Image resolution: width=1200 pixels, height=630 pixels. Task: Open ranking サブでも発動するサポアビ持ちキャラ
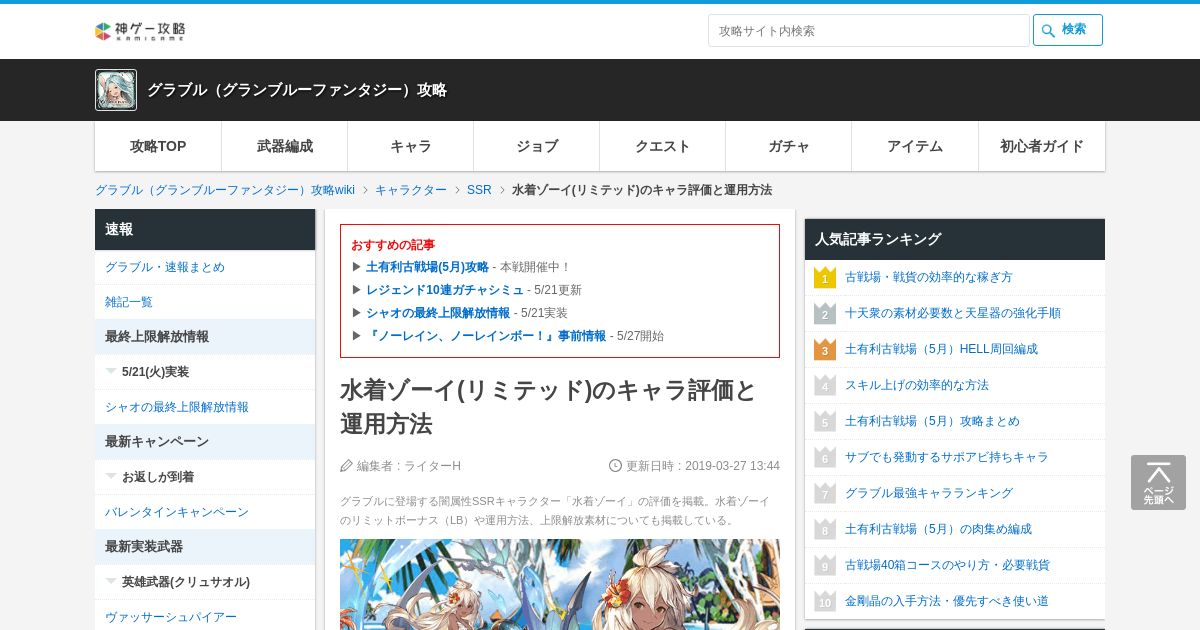pos(947,457)
